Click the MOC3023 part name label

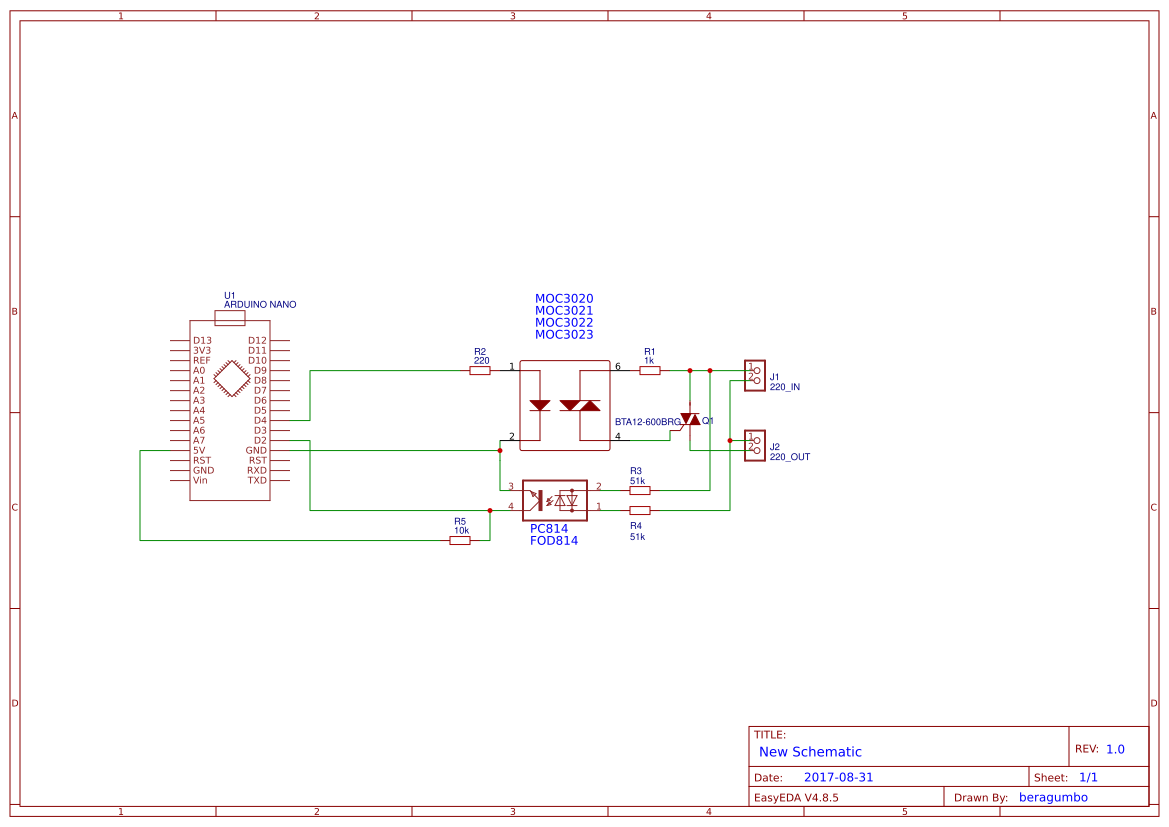tap(564, 335)
